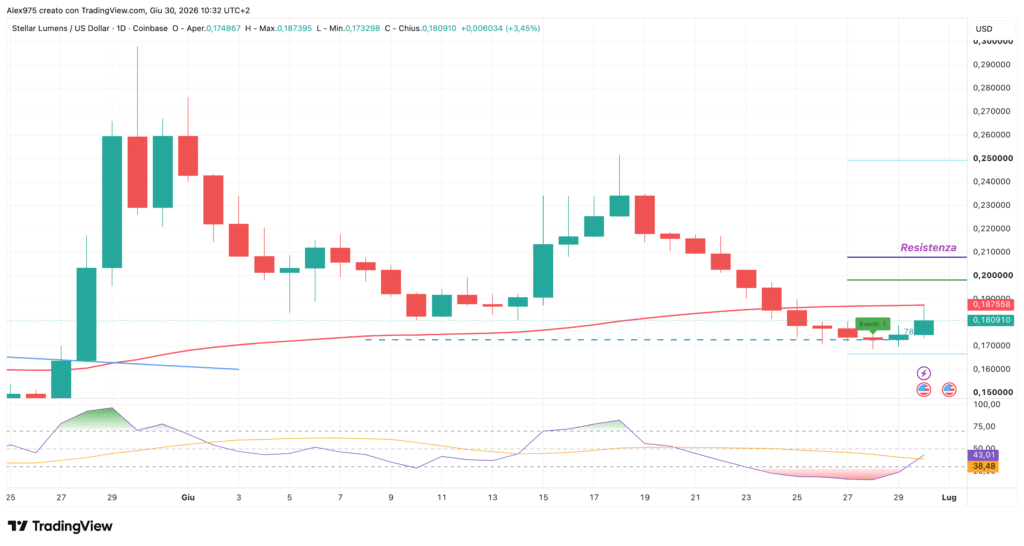
Task: Click the Chius.0,180910 close value
Action: [x=427, y=29]
